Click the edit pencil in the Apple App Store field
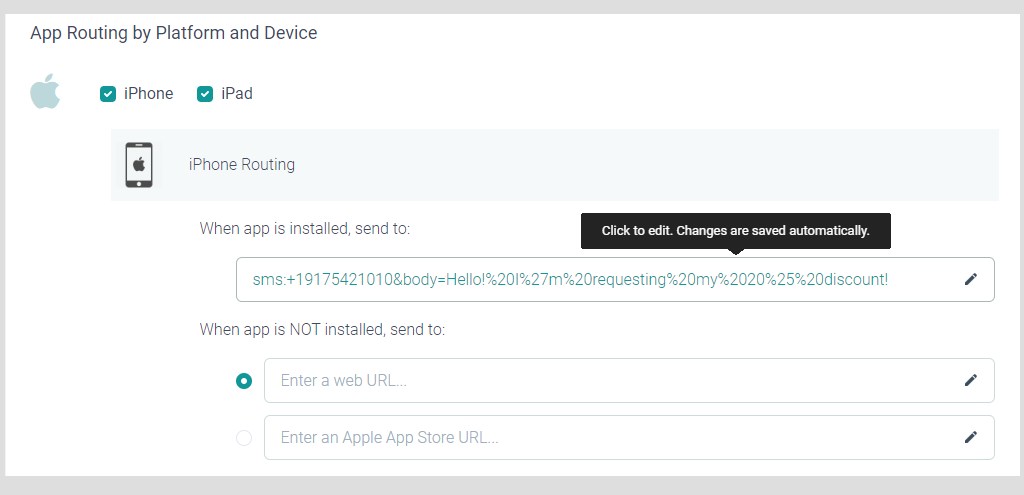Screen dimensions: 1024x495 (x=970, y=437)
